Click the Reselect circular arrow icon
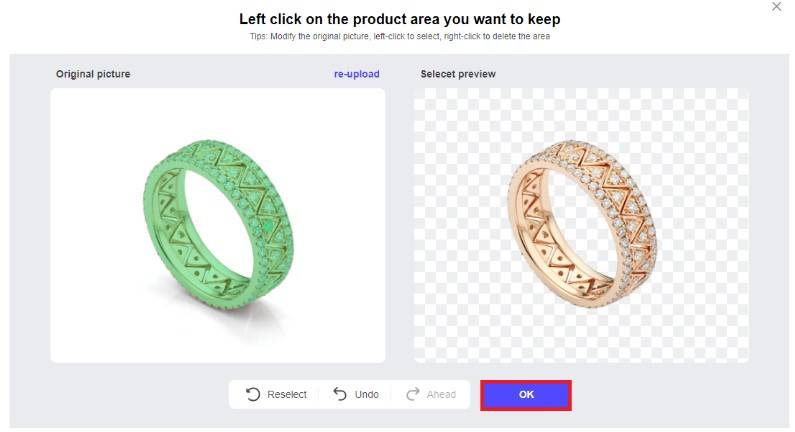Image resolution: width=795 pixels, height=432 pixels. tap(253, 395)
